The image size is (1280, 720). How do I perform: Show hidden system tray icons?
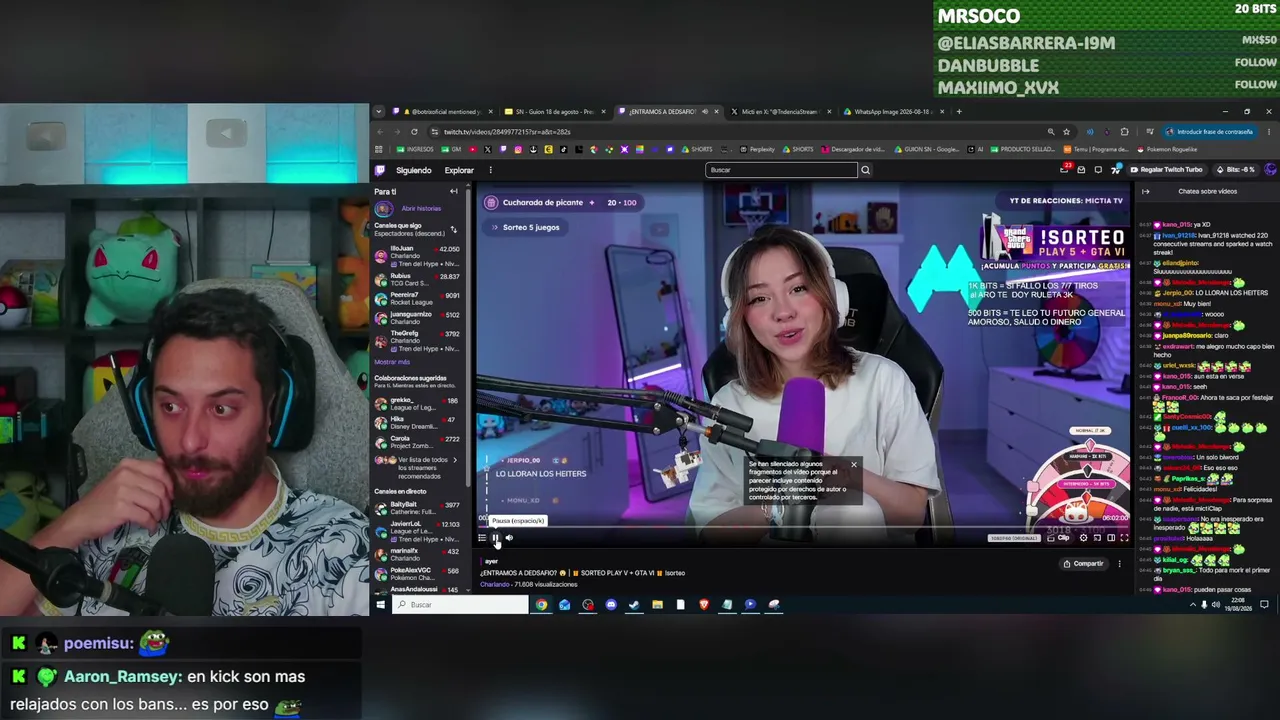1192,605
